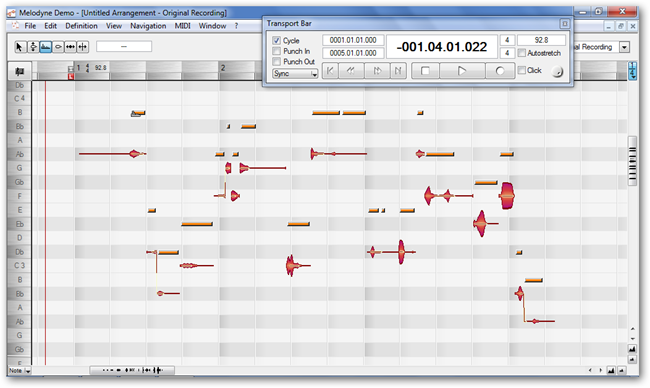The width and height of the screenshot is (650, 388).
Task: Enable the metronome Click checkbox
Action: pos(522,70)
